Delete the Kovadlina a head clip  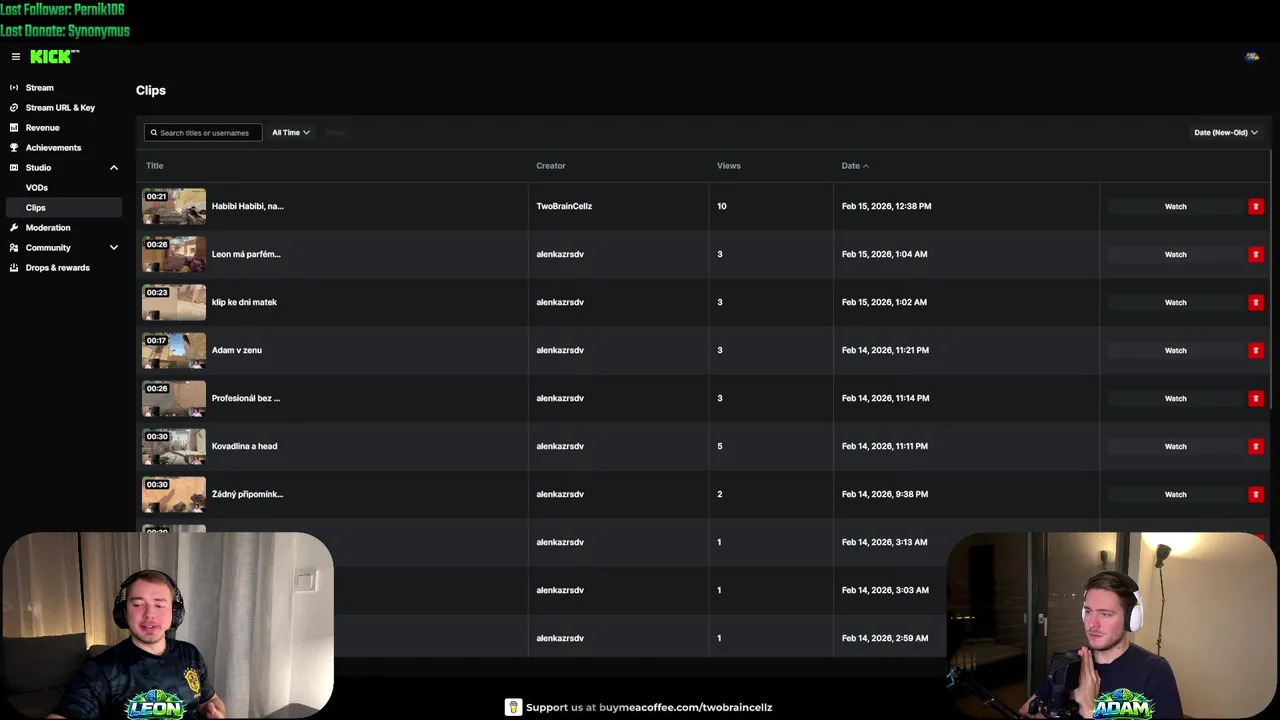[x=1256, y=446]
